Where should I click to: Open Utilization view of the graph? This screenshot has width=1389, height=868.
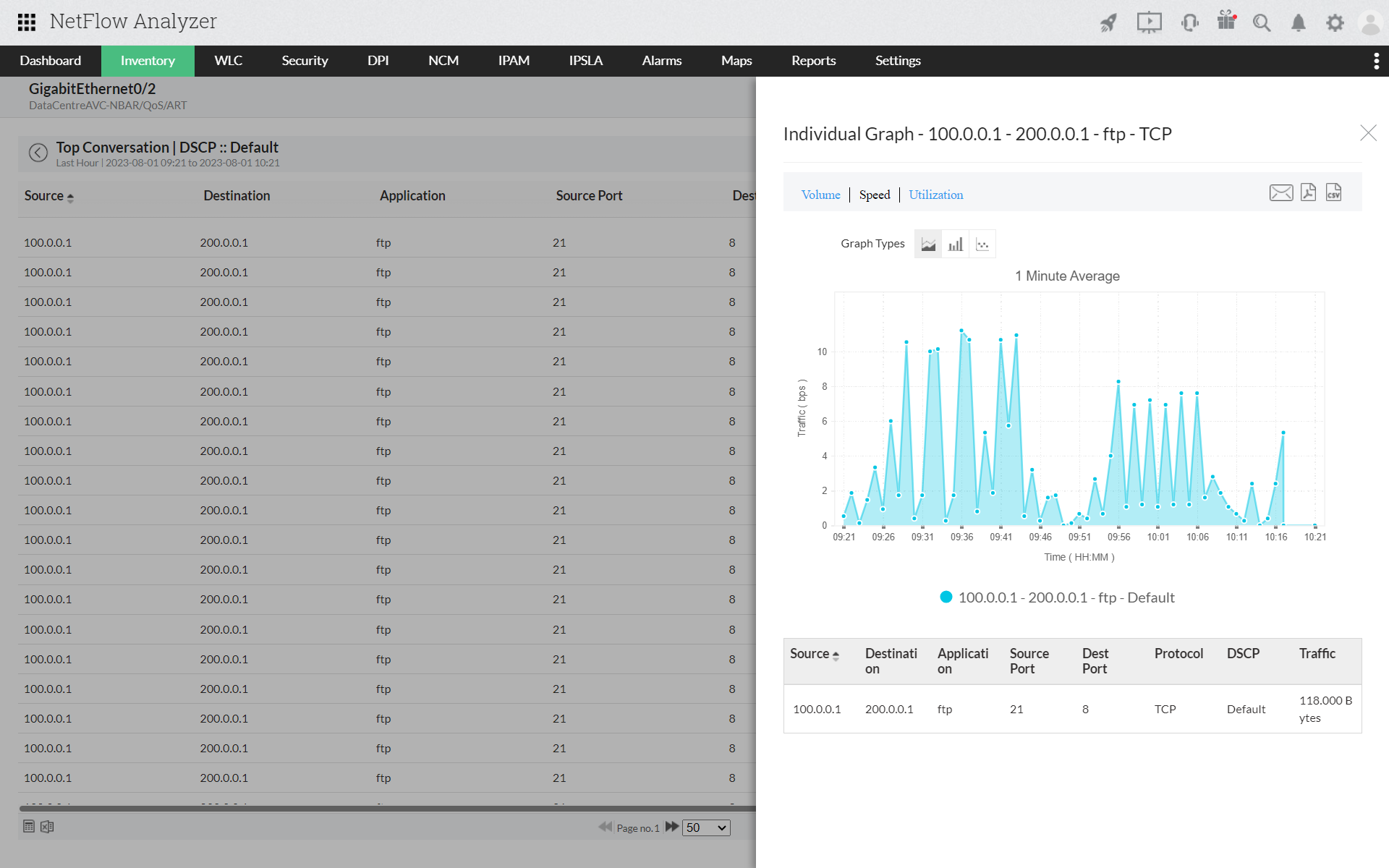935,195
